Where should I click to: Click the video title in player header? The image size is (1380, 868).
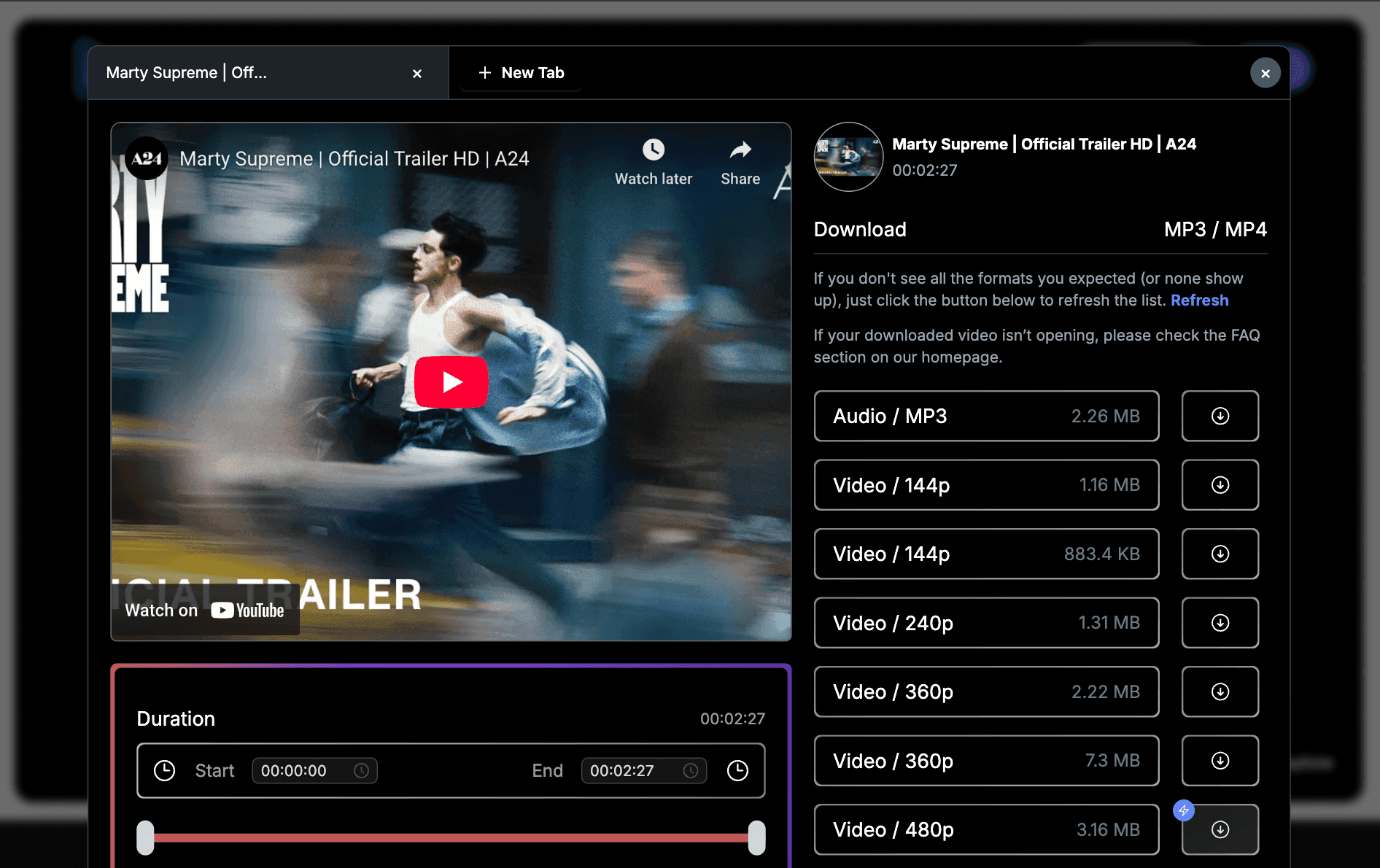(x=354, y=159)
